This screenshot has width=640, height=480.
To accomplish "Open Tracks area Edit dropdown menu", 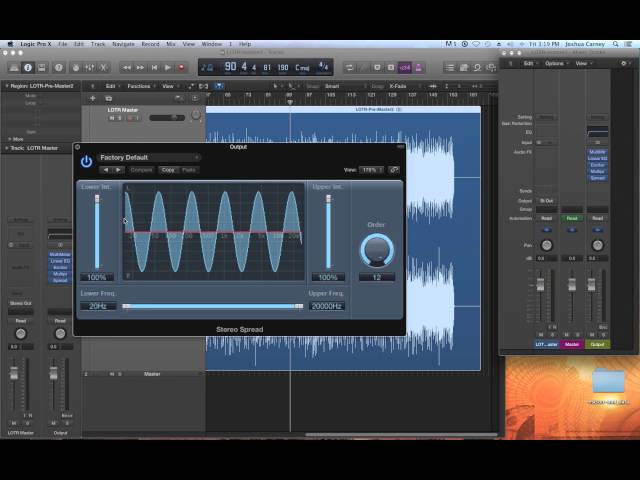I will [113, 86].
